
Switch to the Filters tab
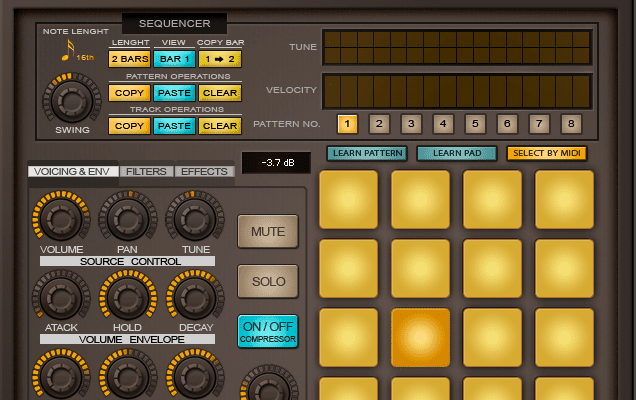(x=148, y=171)
